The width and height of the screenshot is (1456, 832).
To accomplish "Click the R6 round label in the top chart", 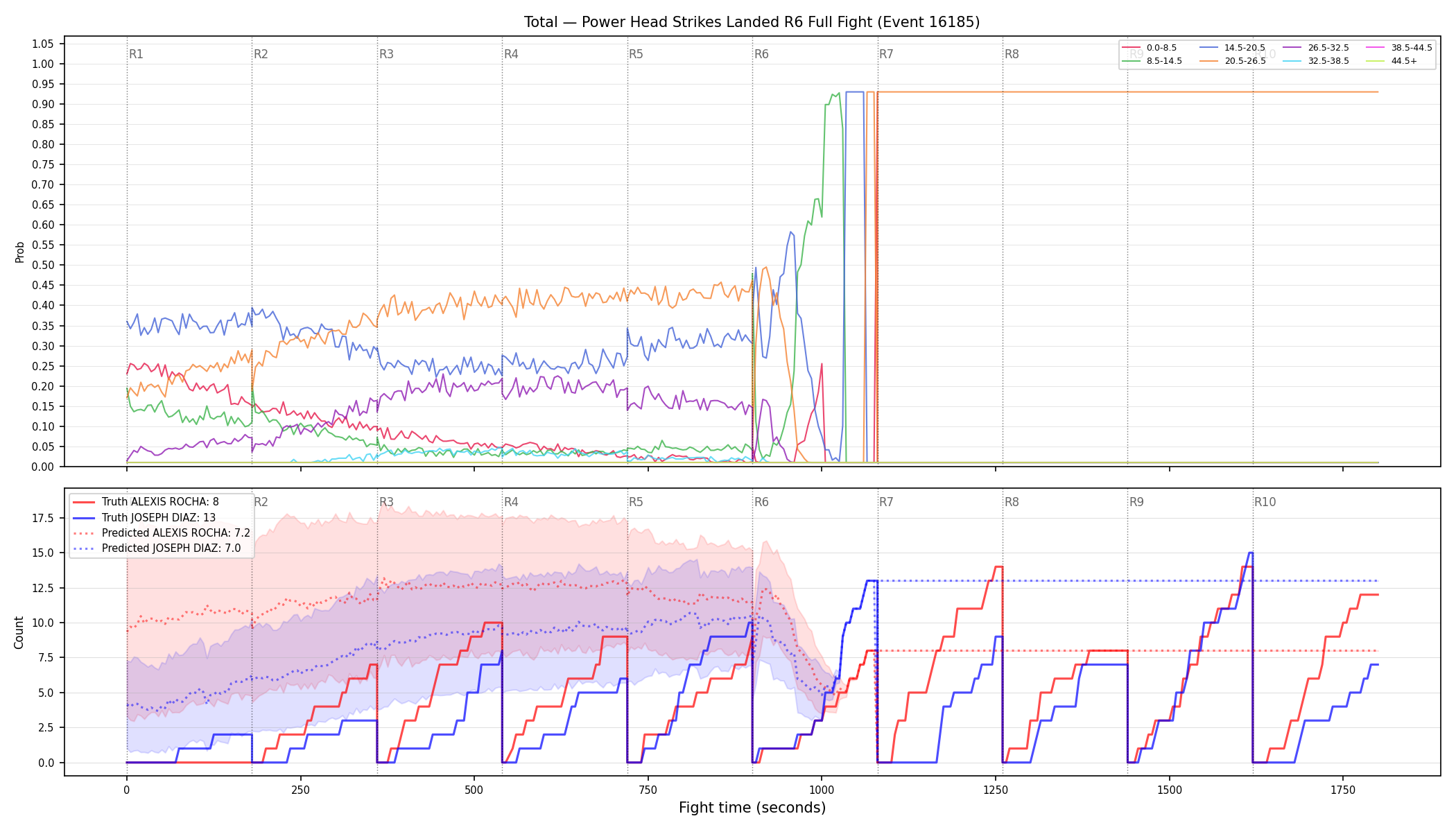I will [761, 54].
